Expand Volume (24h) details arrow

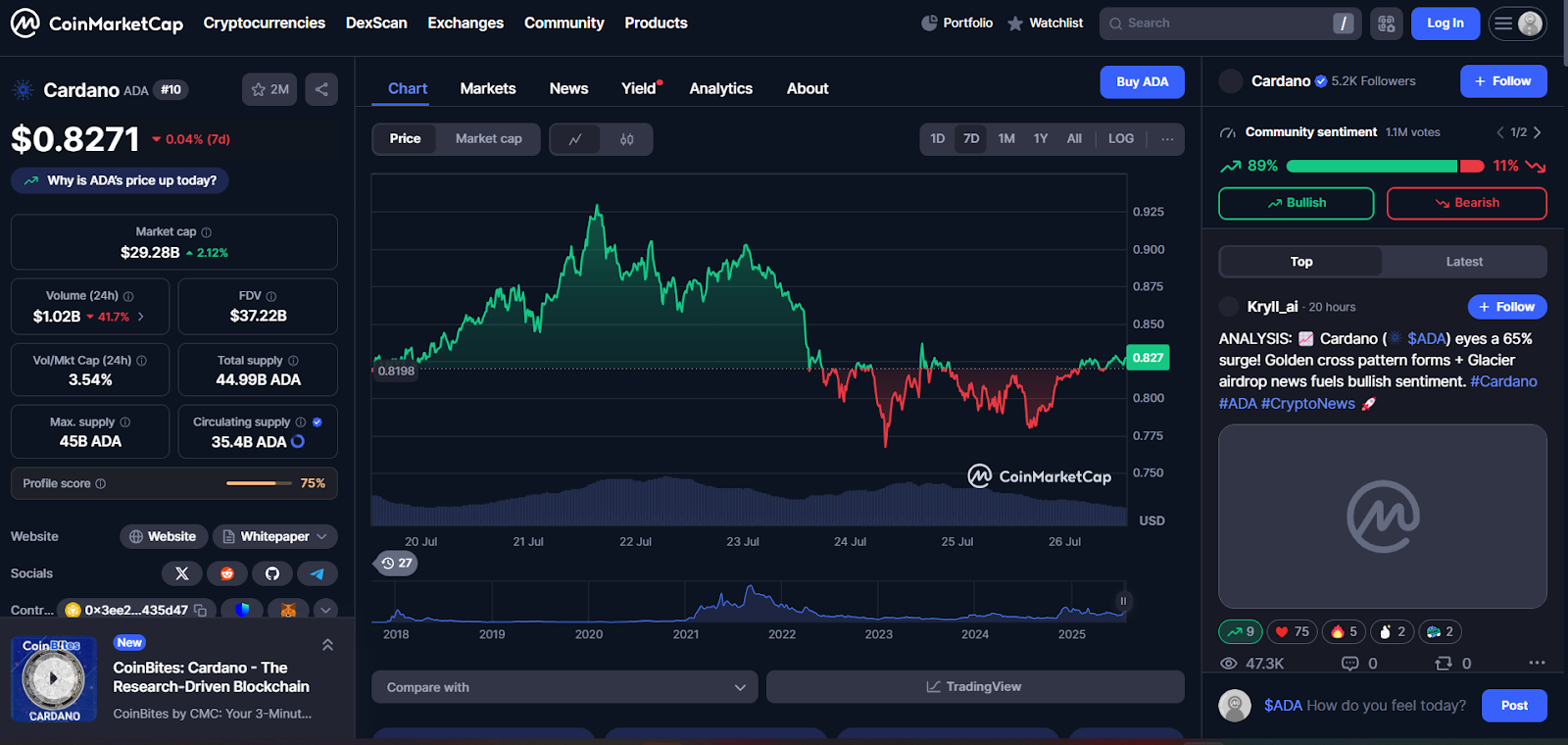point(141,317)
